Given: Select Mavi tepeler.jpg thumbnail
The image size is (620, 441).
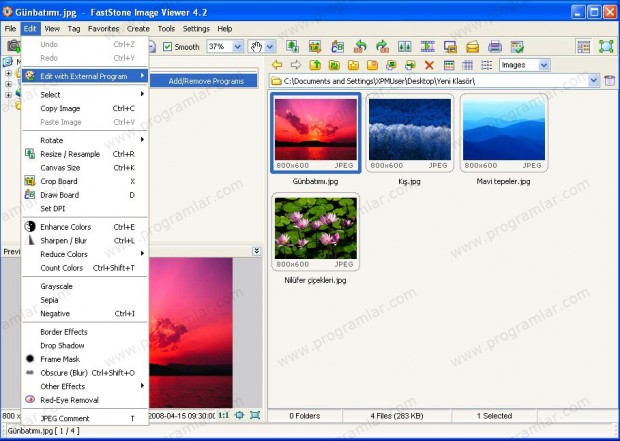Looking at the screenshot, I should tap(504, 133).
